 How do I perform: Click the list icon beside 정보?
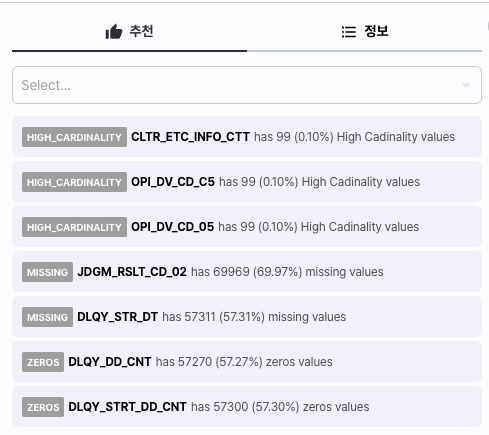pos(349,32)
